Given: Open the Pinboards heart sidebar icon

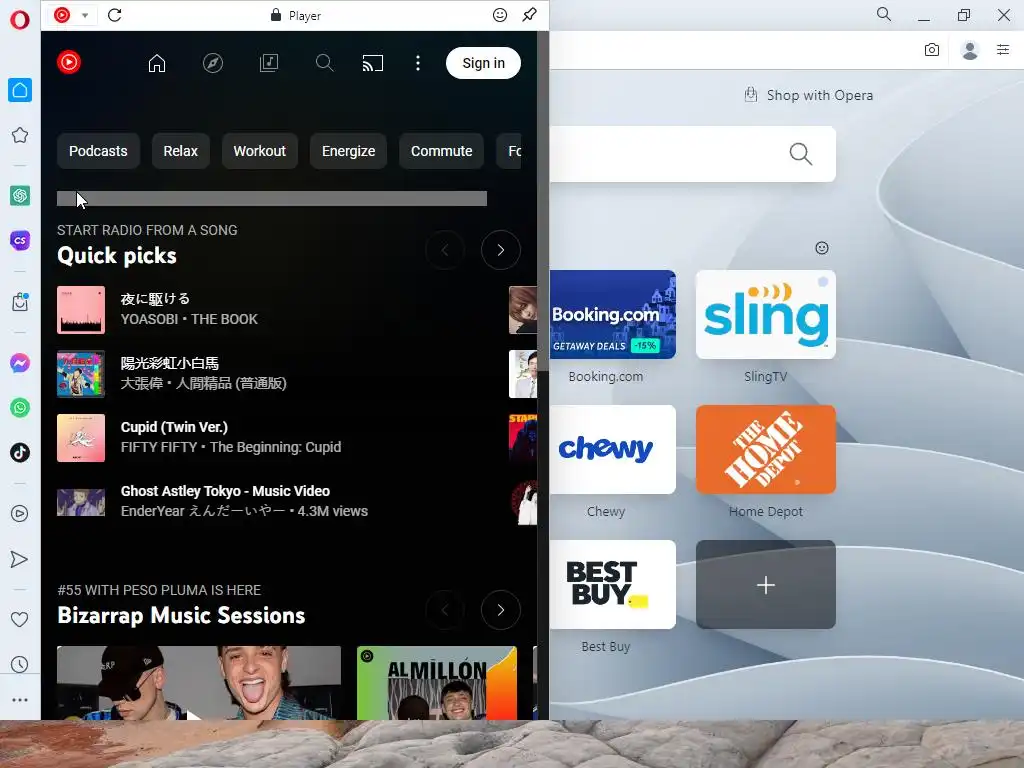Looking at the screenshot, I should coord(20,619).
